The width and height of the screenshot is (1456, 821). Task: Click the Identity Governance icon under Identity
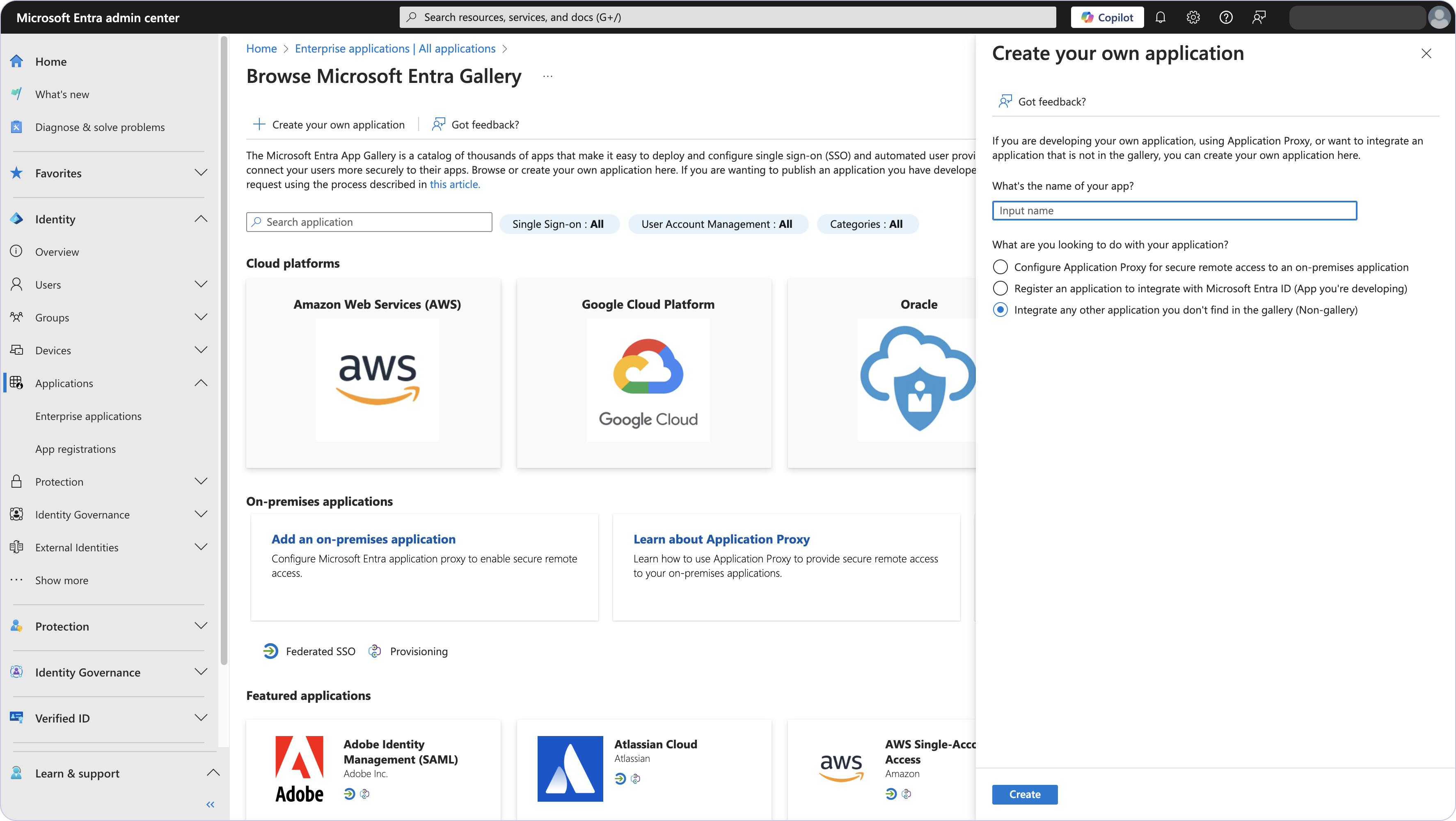pyautogui.click(x=16, y=514)
